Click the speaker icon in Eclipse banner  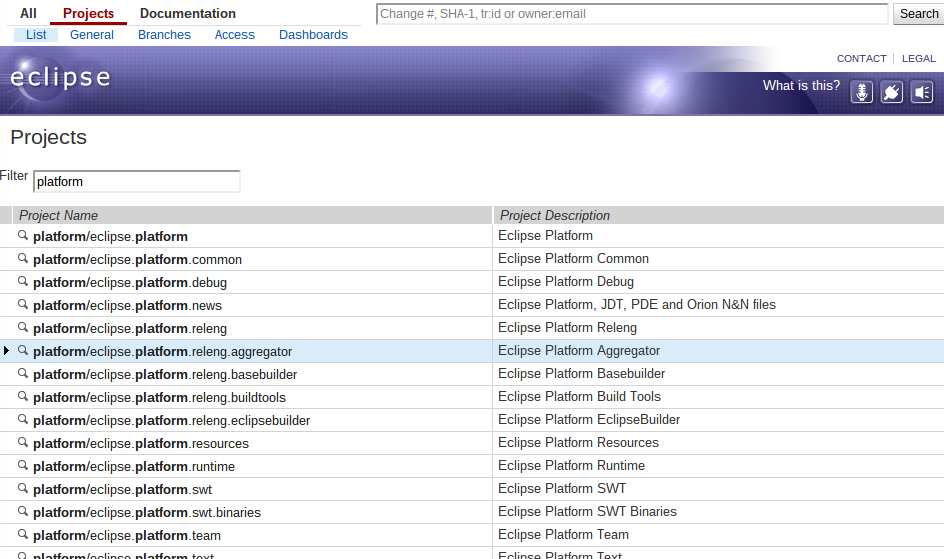(922, 93)
